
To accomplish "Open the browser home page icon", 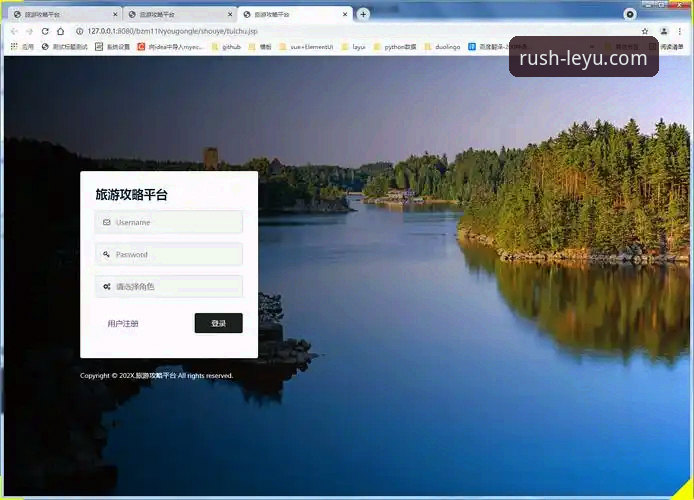I will [61, 31].
